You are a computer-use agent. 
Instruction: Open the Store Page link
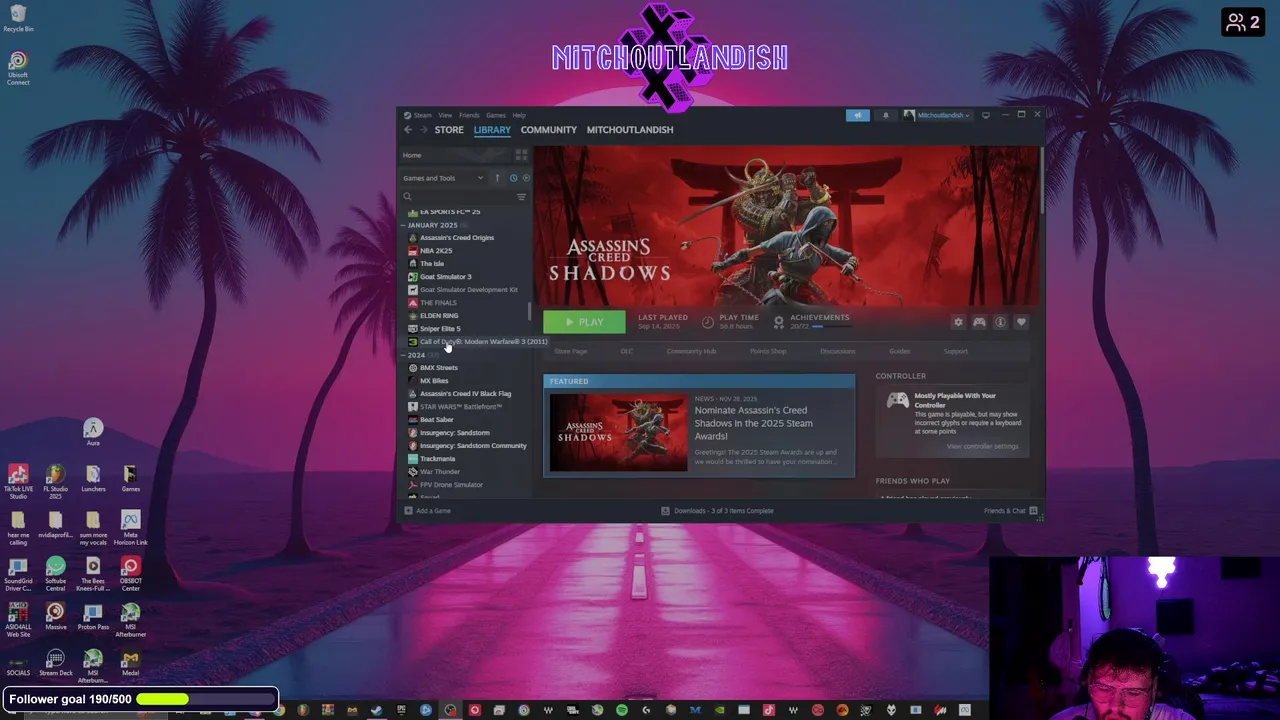[571, 351]
